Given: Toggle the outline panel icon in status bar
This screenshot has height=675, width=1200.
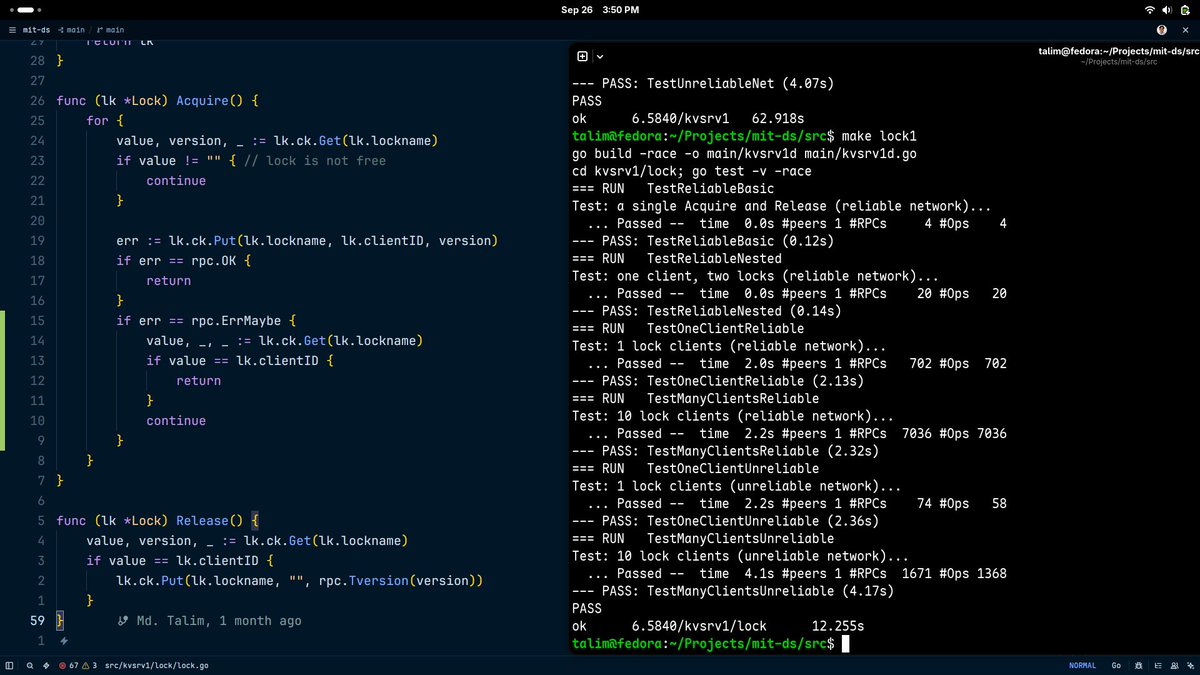Looking at the screenshot, I should [1158, 666].
